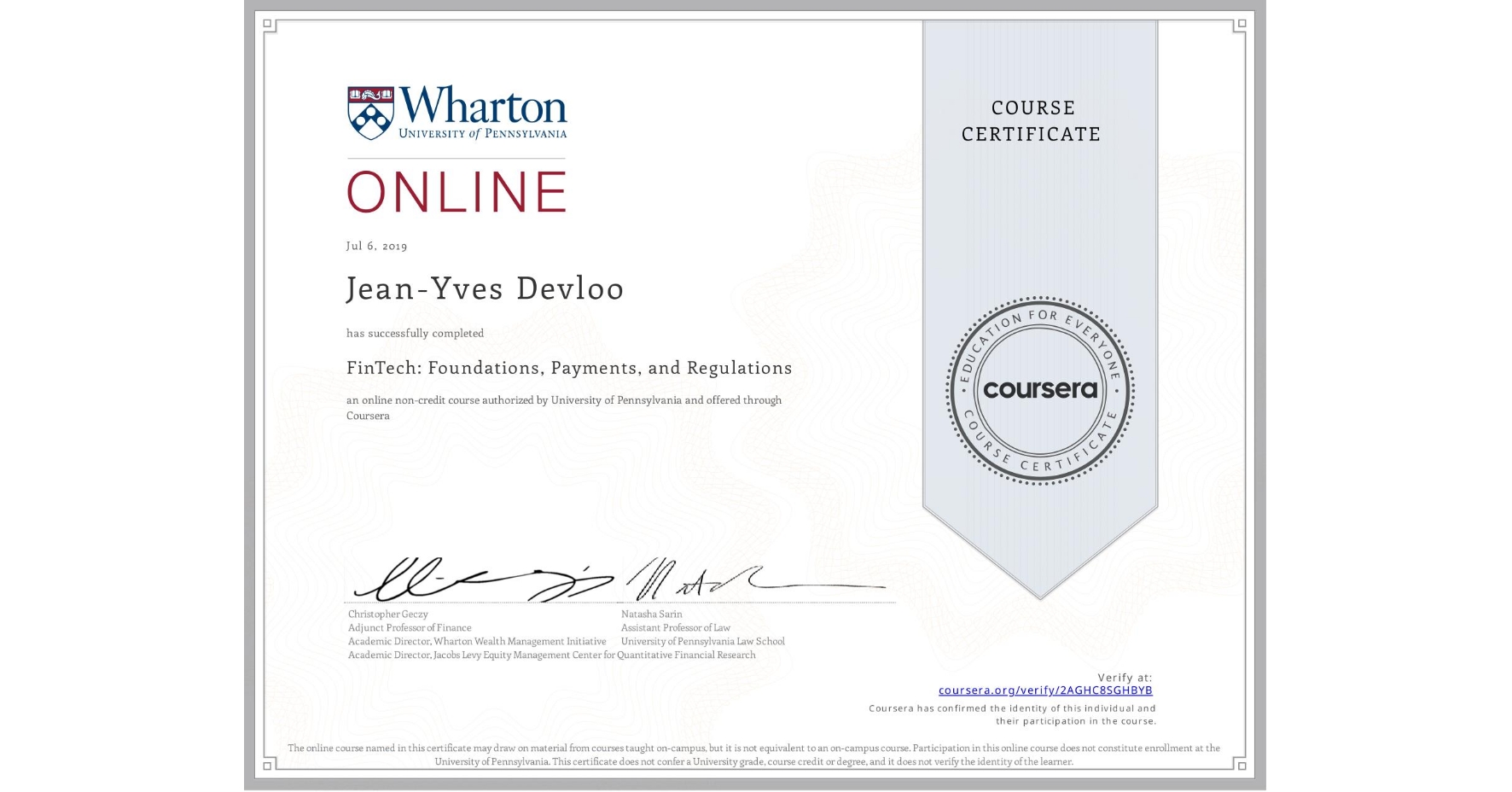Select the Coursera circular seal
The height and width of the screenshot is (792, 1512).
pyautogui.click(x=1040, y=391)
